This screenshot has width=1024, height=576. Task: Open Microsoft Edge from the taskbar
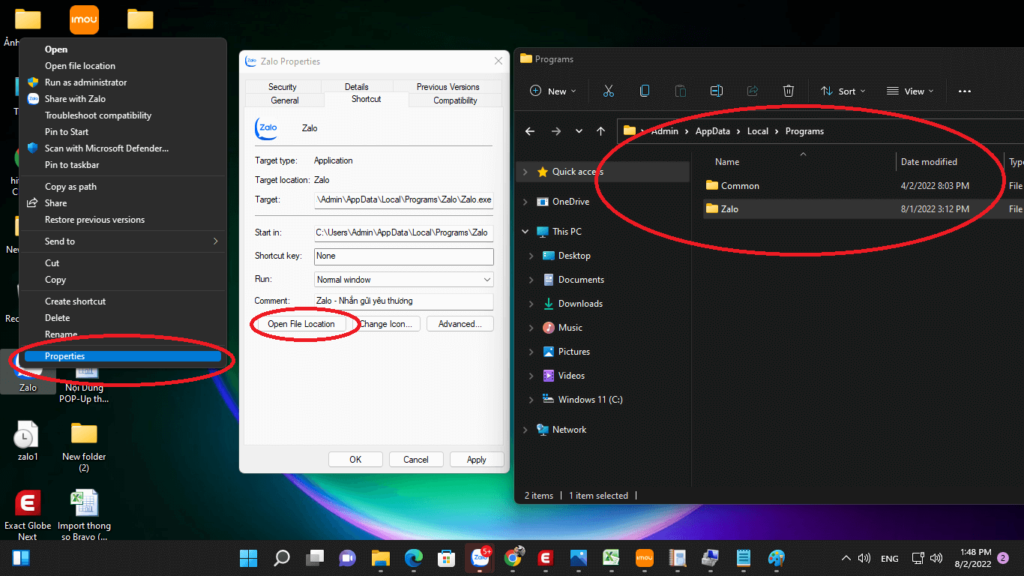(x=414, y=558)
